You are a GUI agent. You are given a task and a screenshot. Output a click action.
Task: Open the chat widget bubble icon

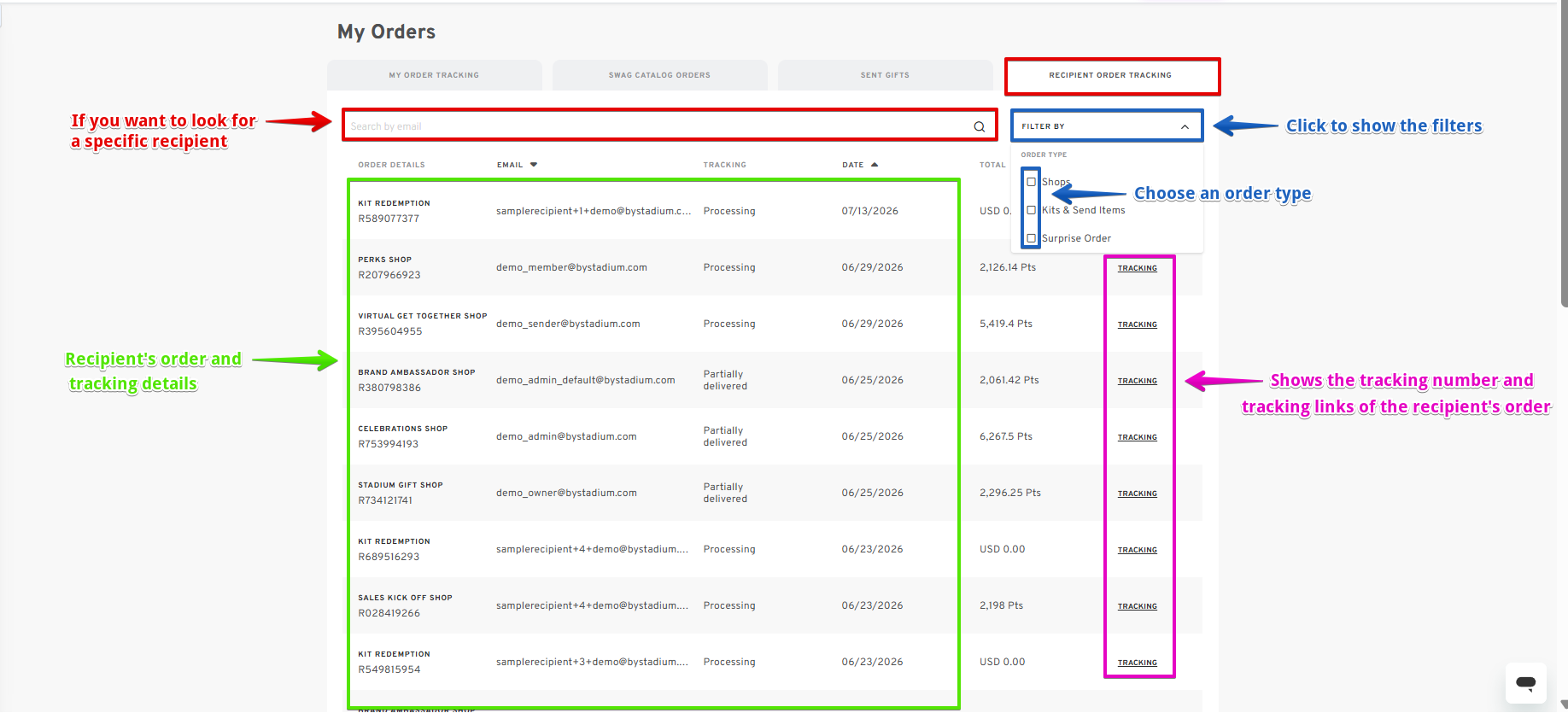1525,683
